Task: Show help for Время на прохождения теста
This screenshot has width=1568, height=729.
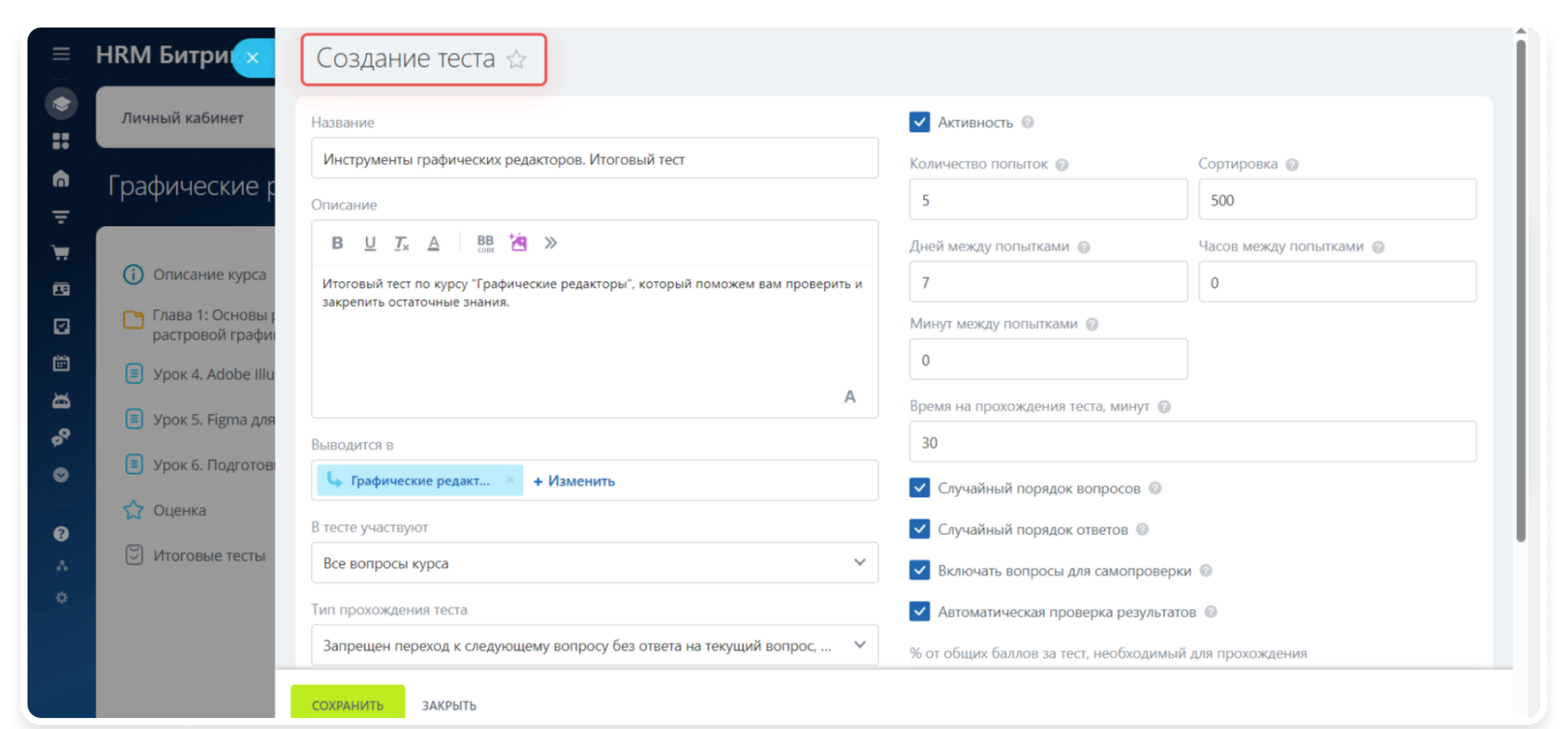Action: (x=1164, y=406)
